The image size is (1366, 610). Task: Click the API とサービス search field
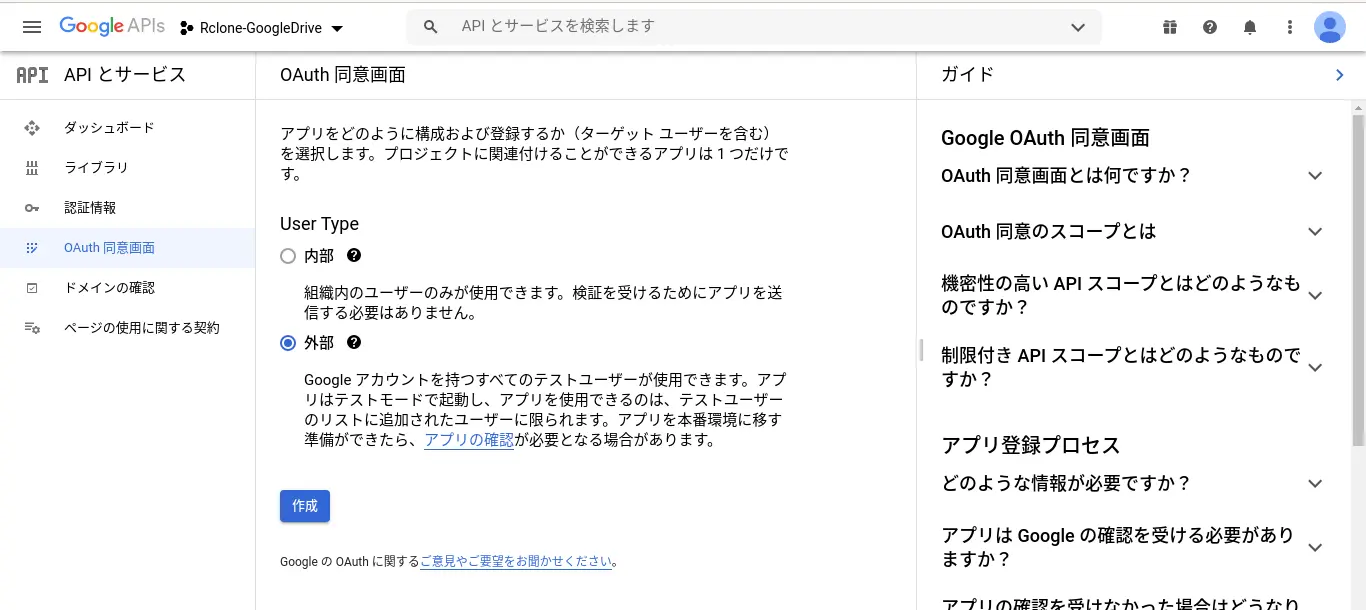click(754, 27)
